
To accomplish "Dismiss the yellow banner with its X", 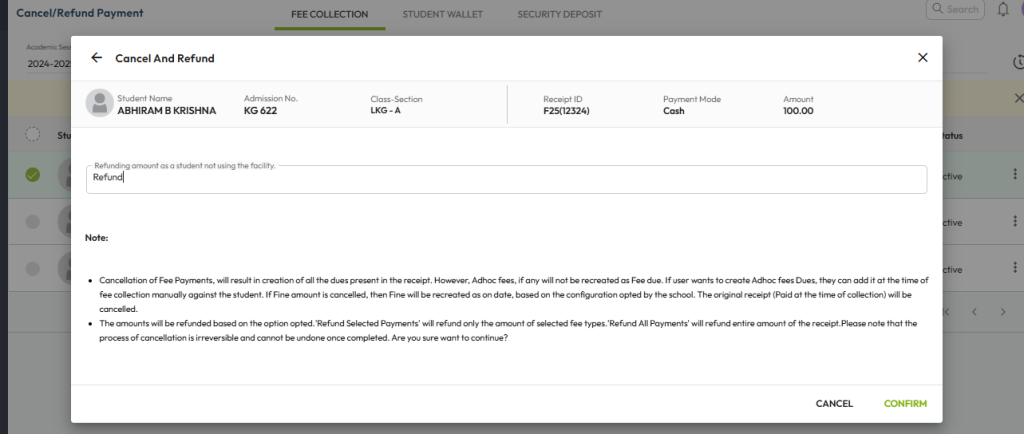I will coord(1018,98).
